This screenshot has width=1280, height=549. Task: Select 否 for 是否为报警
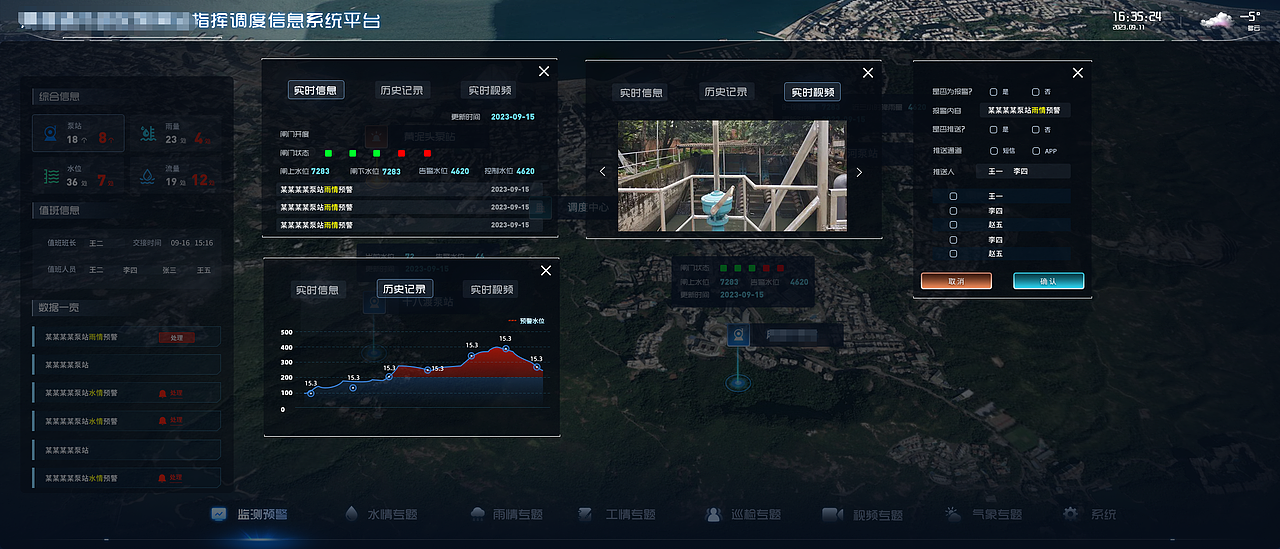1035,91
